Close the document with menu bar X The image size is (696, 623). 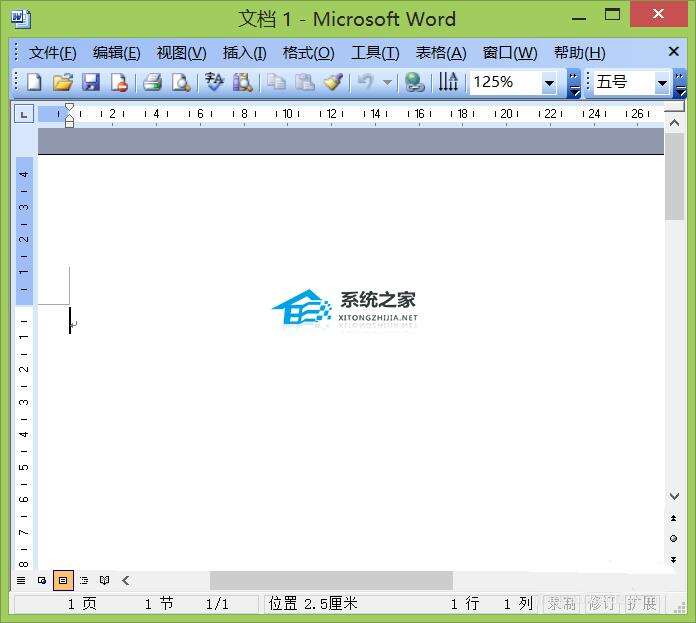[x=674, y=51]
